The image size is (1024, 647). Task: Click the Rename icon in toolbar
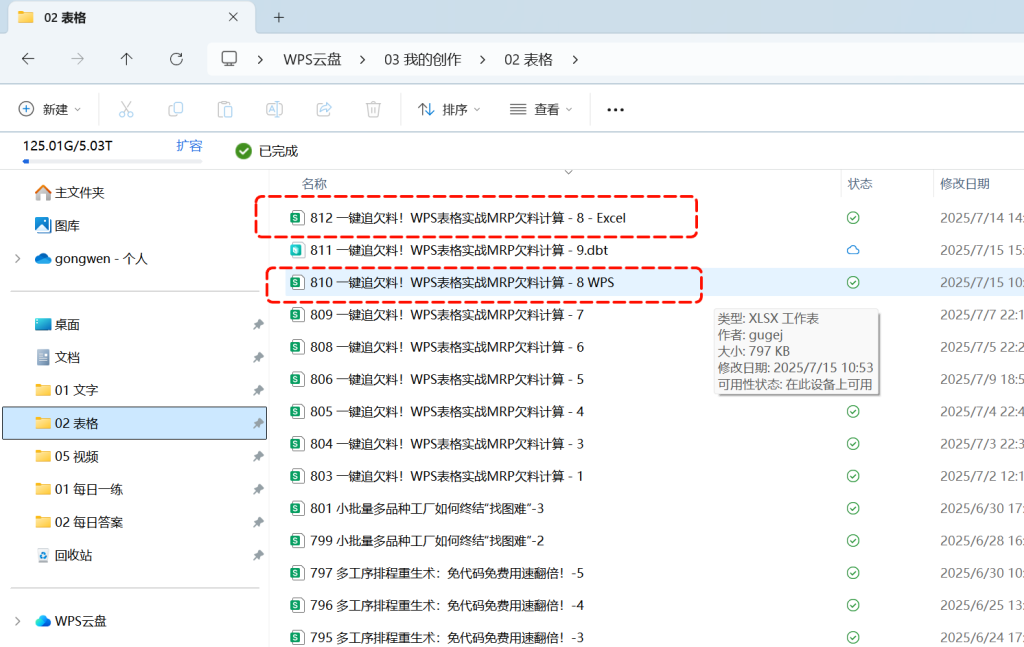click(x=274, y=110)
